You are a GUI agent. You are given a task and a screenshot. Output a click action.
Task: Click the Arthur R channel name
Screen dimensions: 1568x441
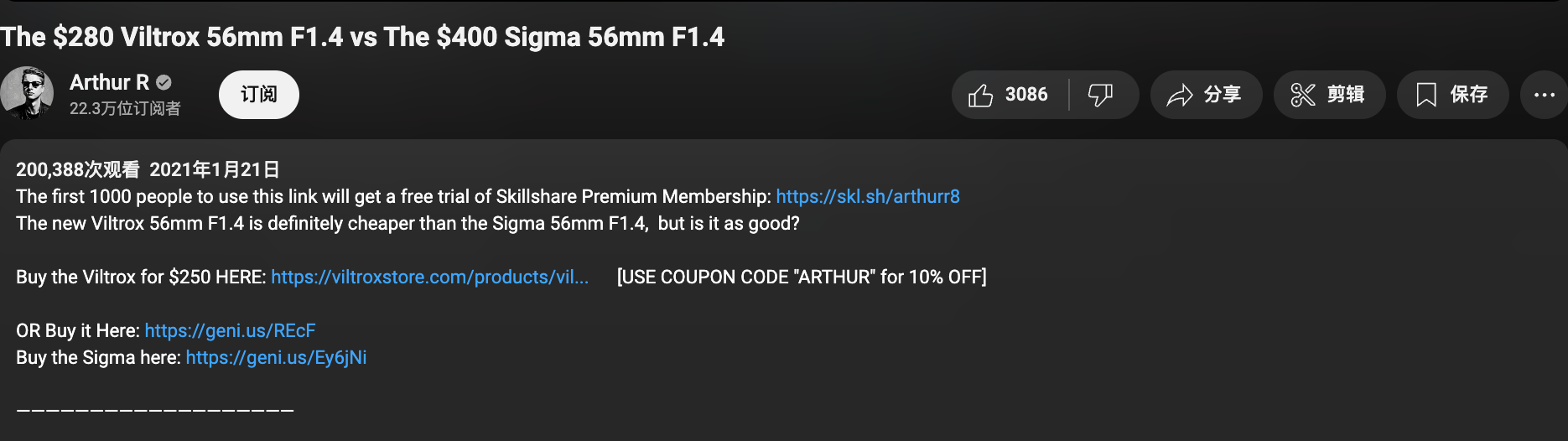pos(109,82)
